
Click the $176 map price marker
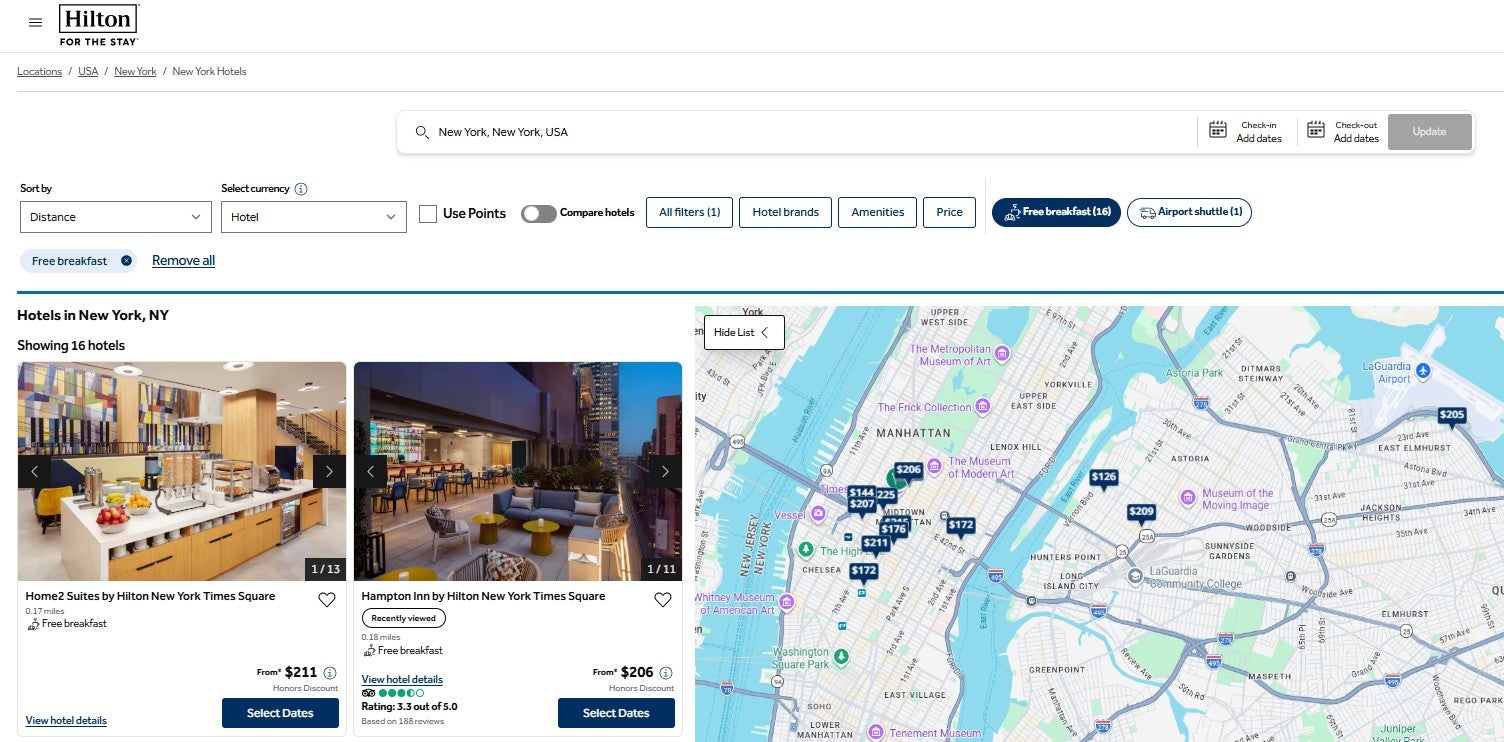coord(893,530)
